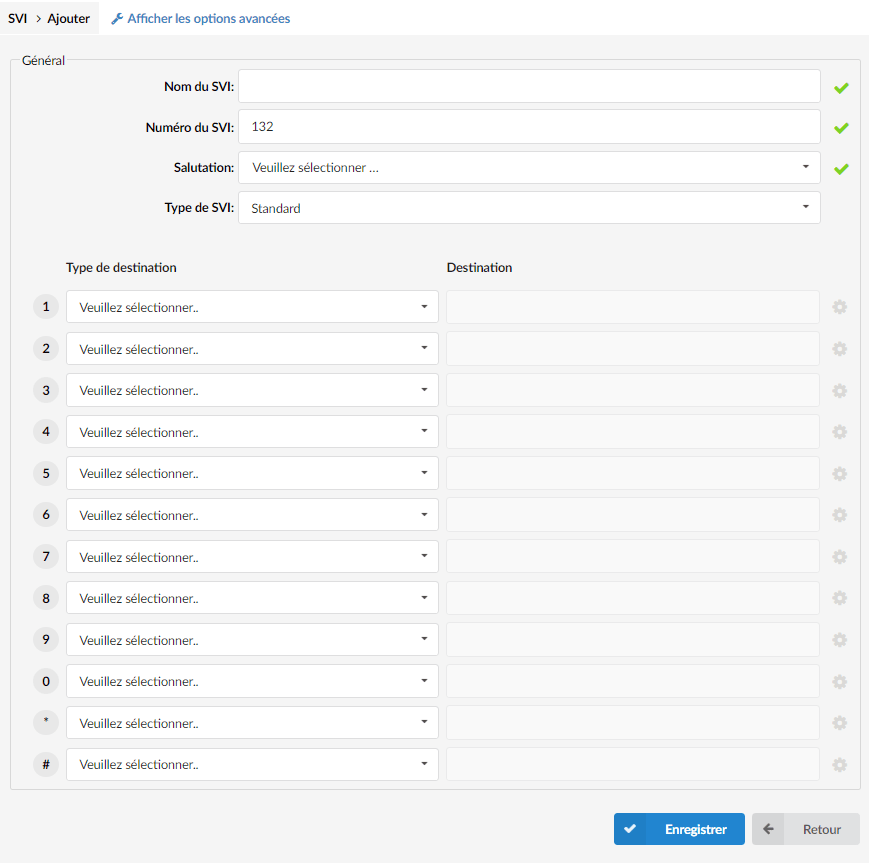Open settings gear for key 8 row
This screenshot has width=869, height=865.
(x=839, y=598)
